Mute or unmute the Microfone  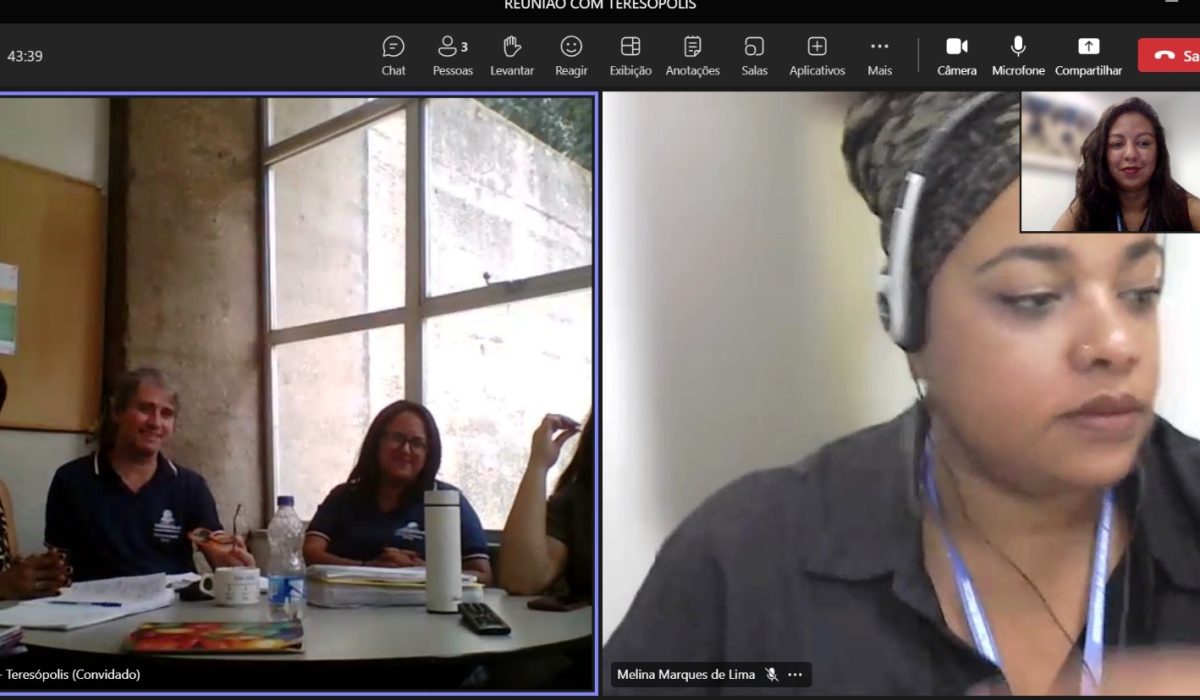[x=1018, y=55]
